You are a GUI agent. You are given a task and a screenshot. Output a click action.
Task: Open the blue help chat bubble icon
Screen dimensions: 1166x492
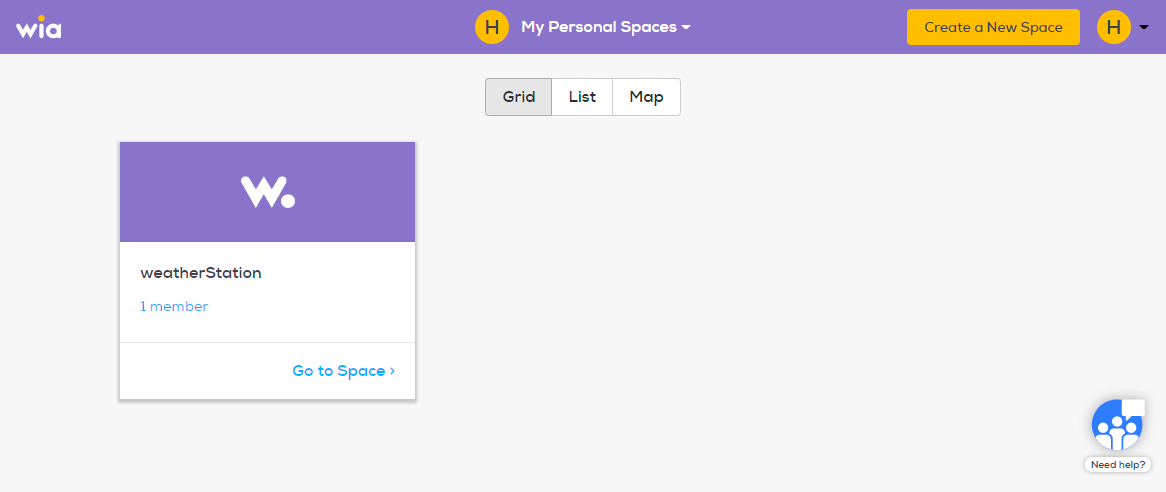1118,424
